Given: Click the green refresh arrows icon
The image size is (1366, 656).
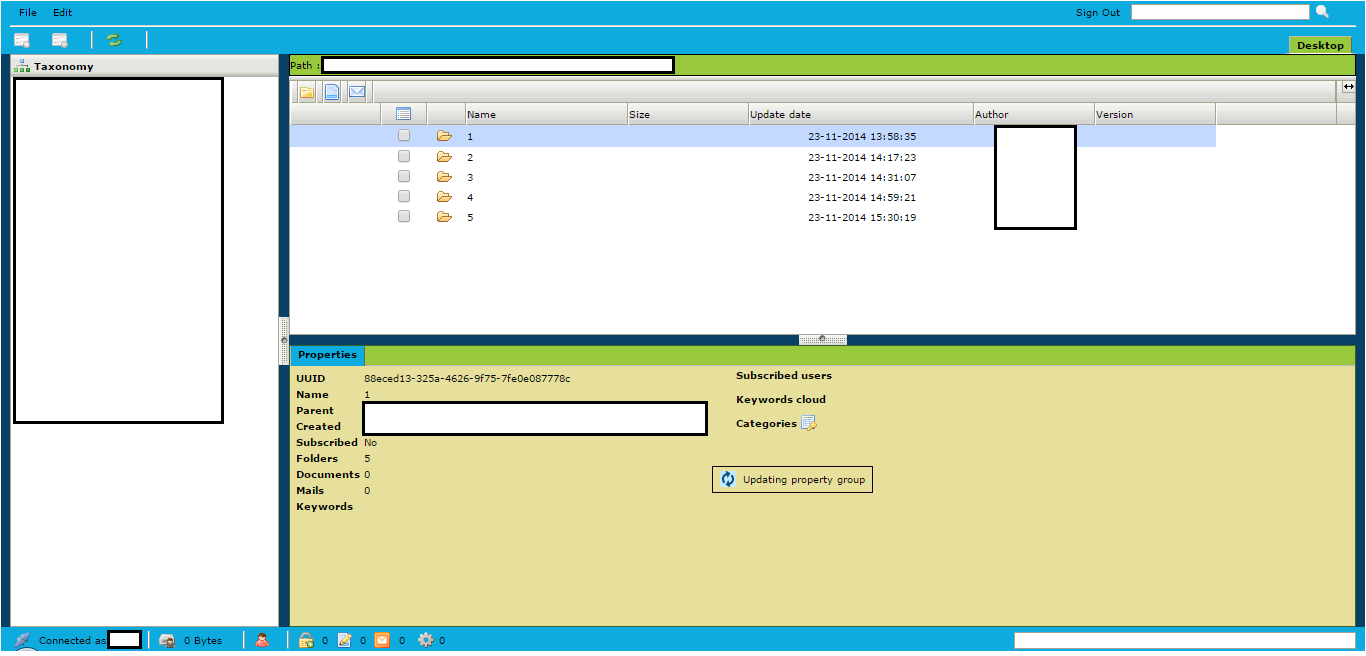Looking at the screenshot, I should [x=114, y=40].
